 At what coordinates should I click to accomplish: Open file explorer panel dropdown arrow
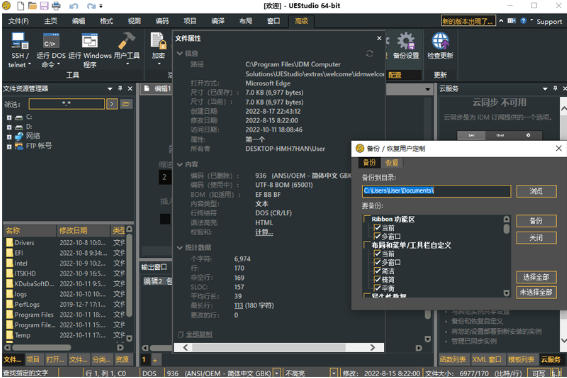110,89
